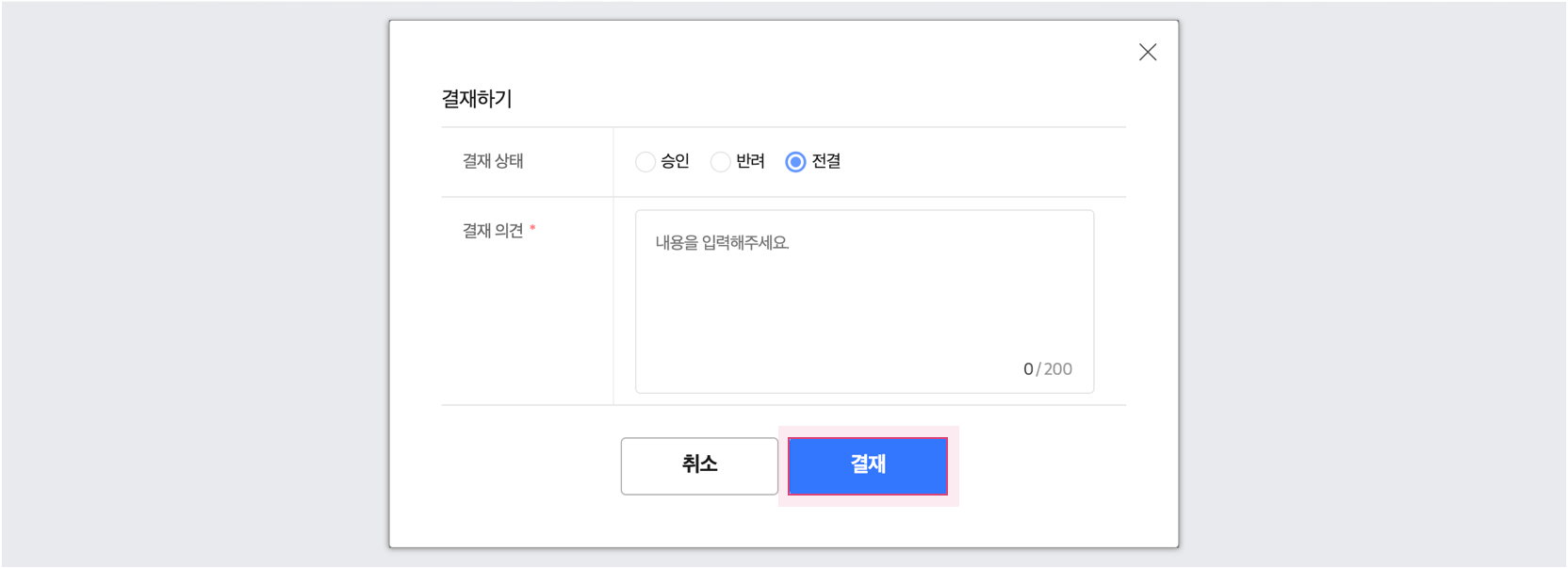Screen dimensions: 1568x569
Task: Select the 승인 radio button
Action: coord(645,162)
